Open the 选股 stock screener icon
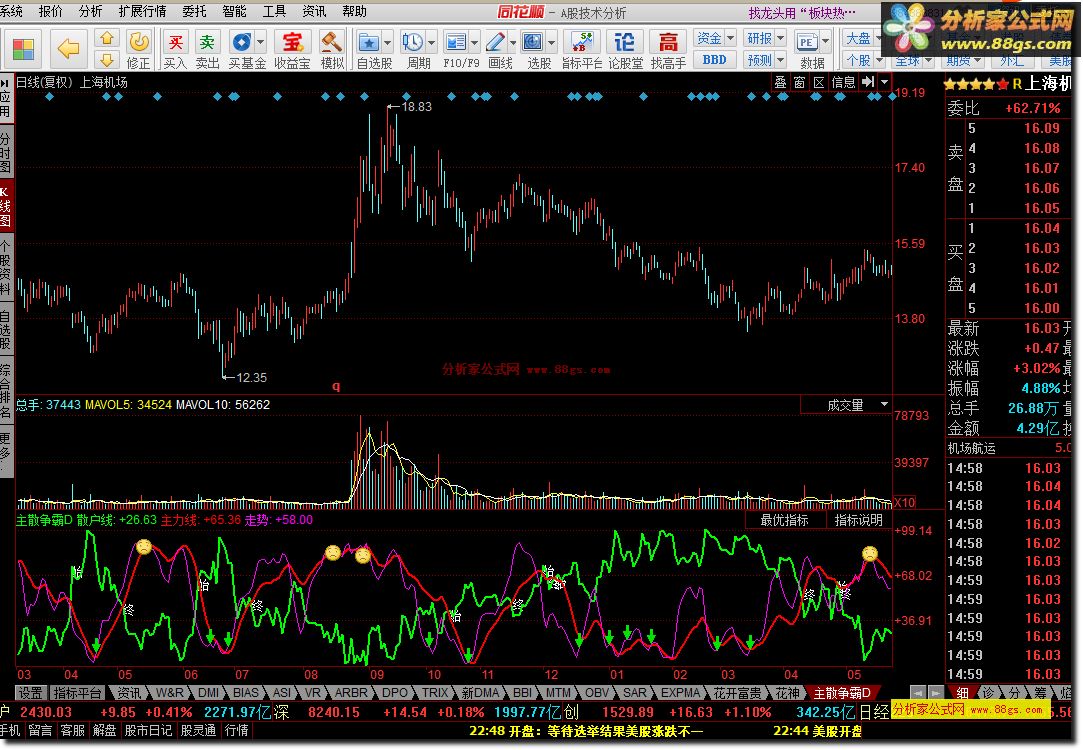1083x750 pixels. coord(533,42)
